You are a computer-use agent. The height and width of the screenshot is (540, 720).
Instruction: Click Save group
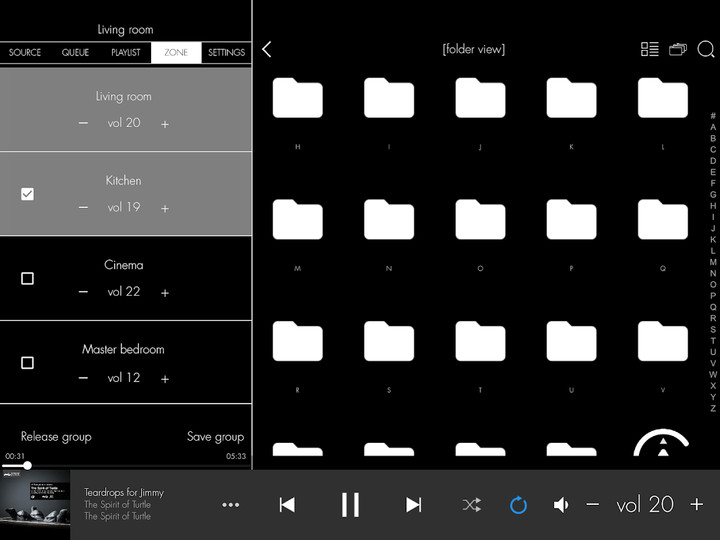215,437
